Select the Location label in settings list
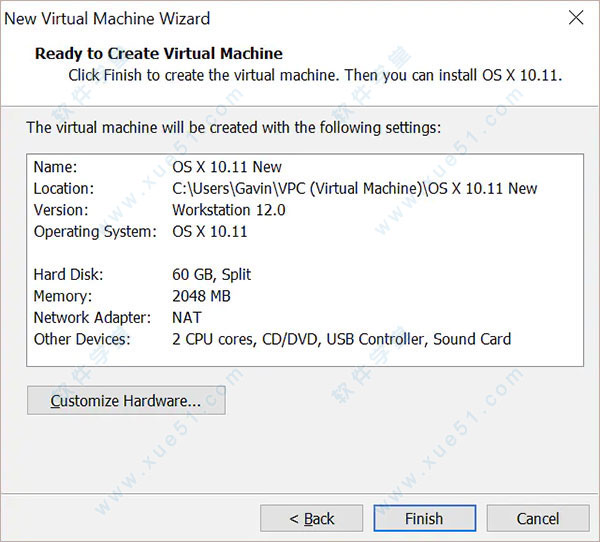The height and width of the screenshot is (542, 600). pos(63,188)
